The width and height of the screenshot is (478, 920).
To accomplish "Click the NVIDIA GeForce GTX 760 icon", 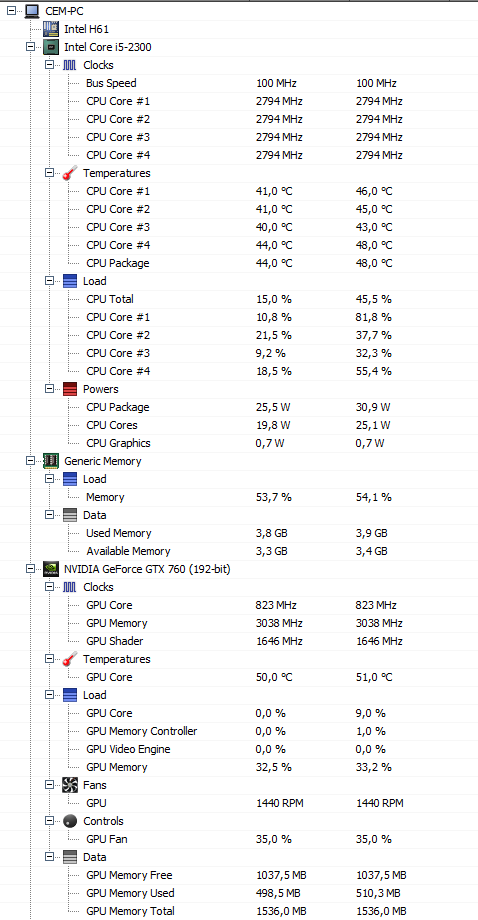I will point(51,569).
